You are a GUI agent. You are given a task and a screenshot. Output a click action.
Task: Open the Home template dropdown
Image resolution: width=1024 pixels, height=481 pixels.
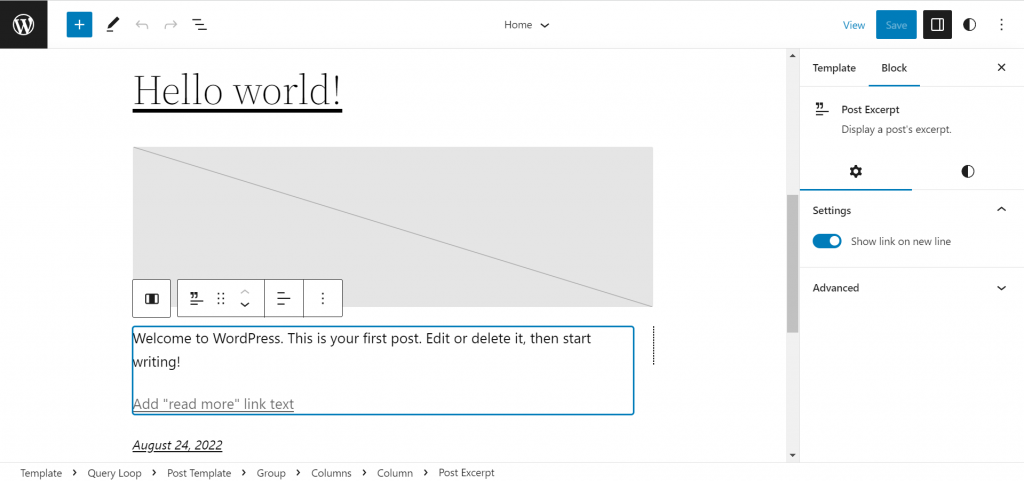pyautogui.click(x=526, y=25)
